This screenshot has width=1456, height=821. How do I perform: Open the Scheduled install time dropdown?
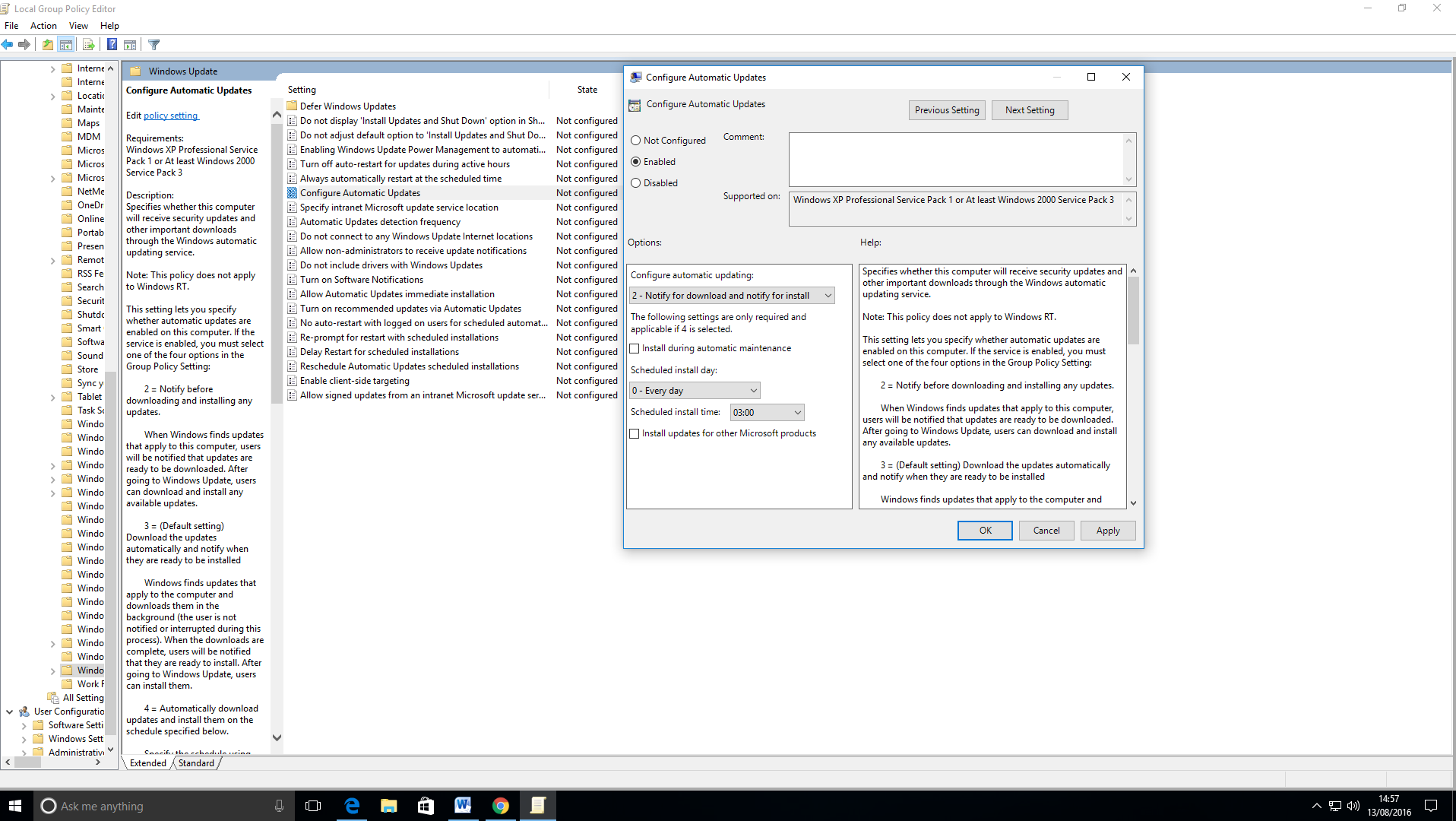[767, 413]
